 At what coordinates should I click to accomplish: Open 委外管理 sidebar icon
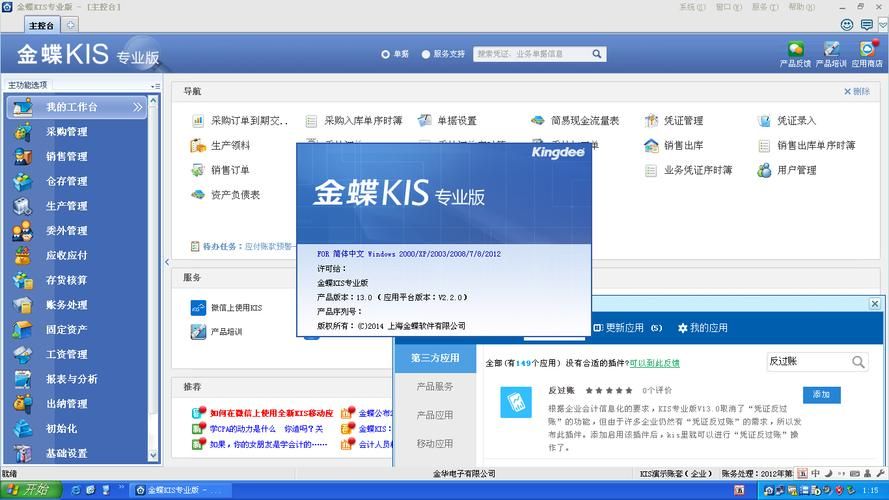point(23,231)
